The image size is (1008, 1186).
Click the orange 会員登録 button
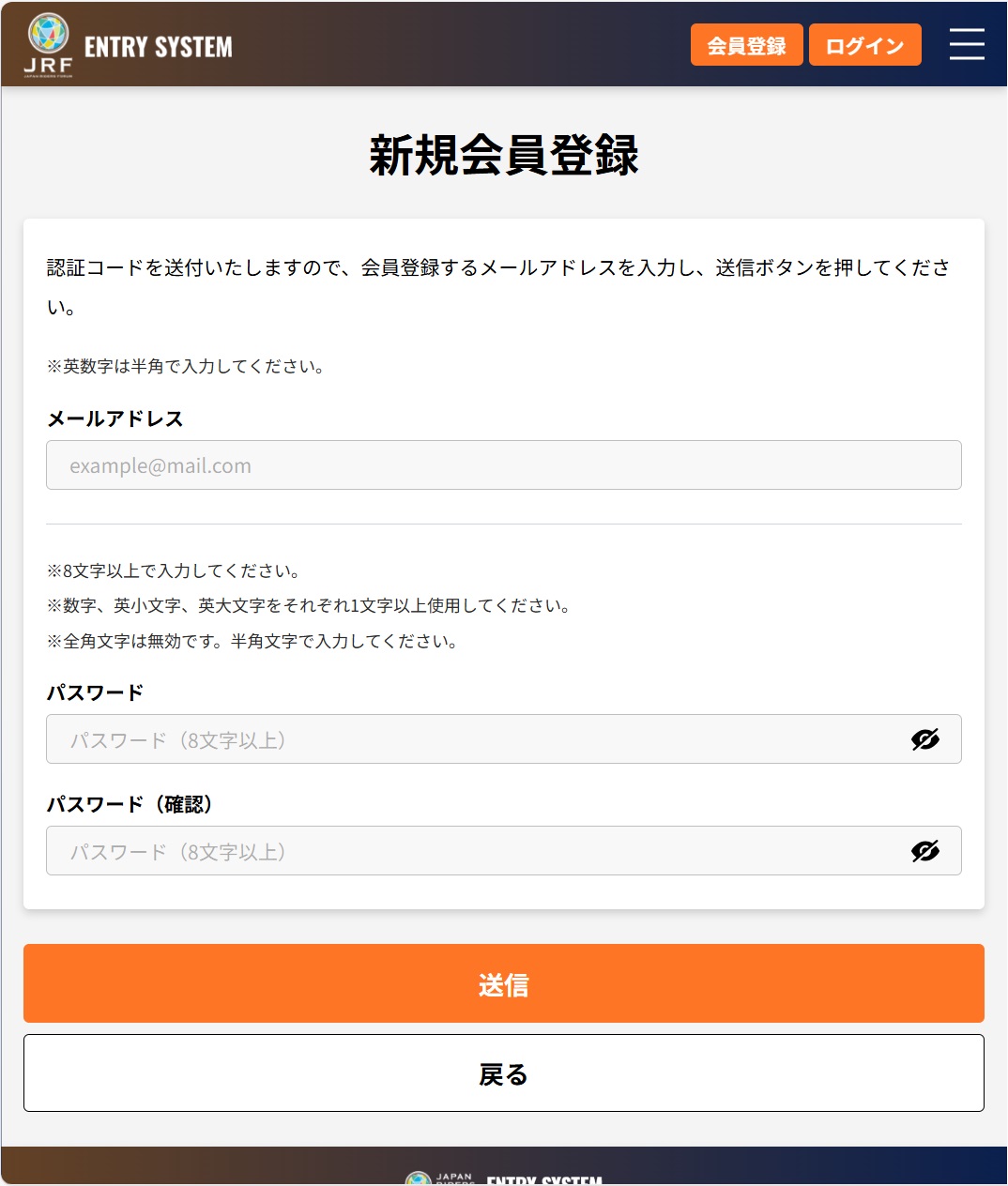click(746, 44)
